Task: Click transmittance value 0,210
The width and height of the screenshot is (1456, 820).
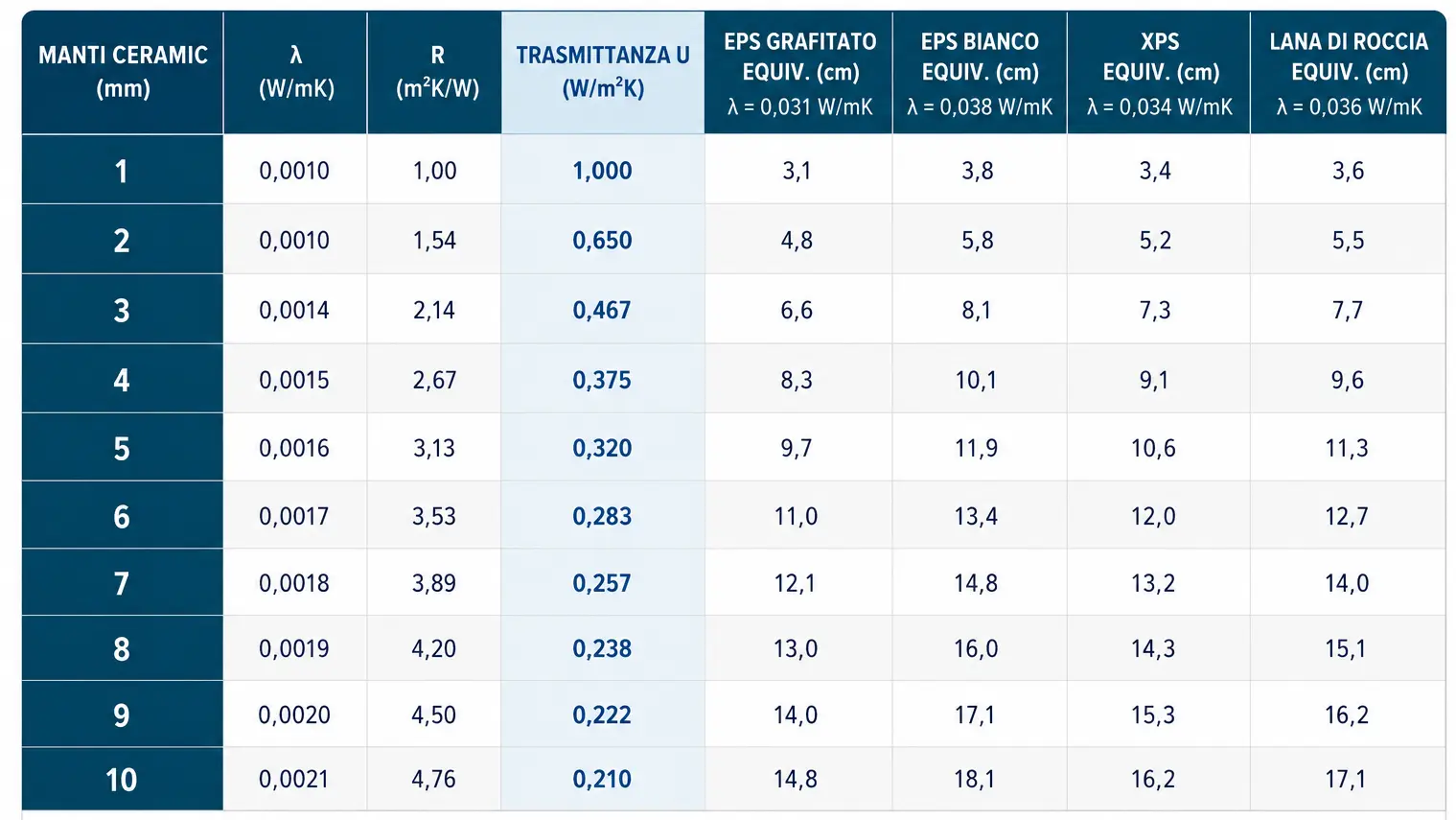Action: pos(602,780)
